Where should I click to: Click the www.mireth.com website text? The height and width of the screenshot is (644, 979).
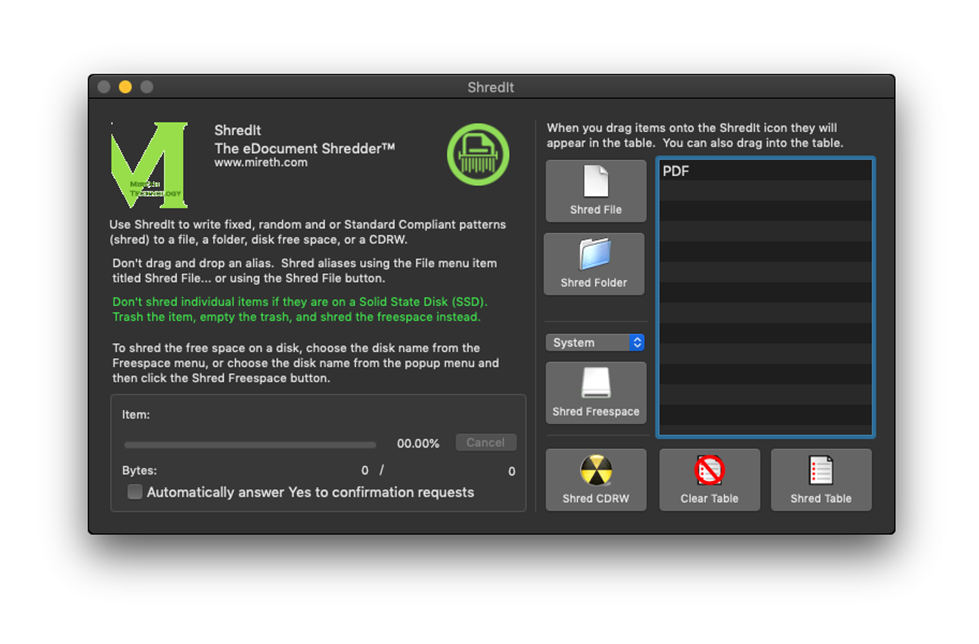pos(261,162)
